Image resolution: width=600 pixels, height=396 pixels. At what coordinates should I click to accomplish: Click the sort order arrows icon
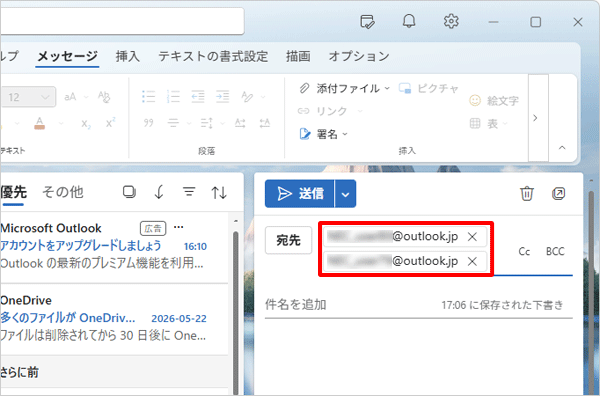pyautogui.click(x=219, y=192)
